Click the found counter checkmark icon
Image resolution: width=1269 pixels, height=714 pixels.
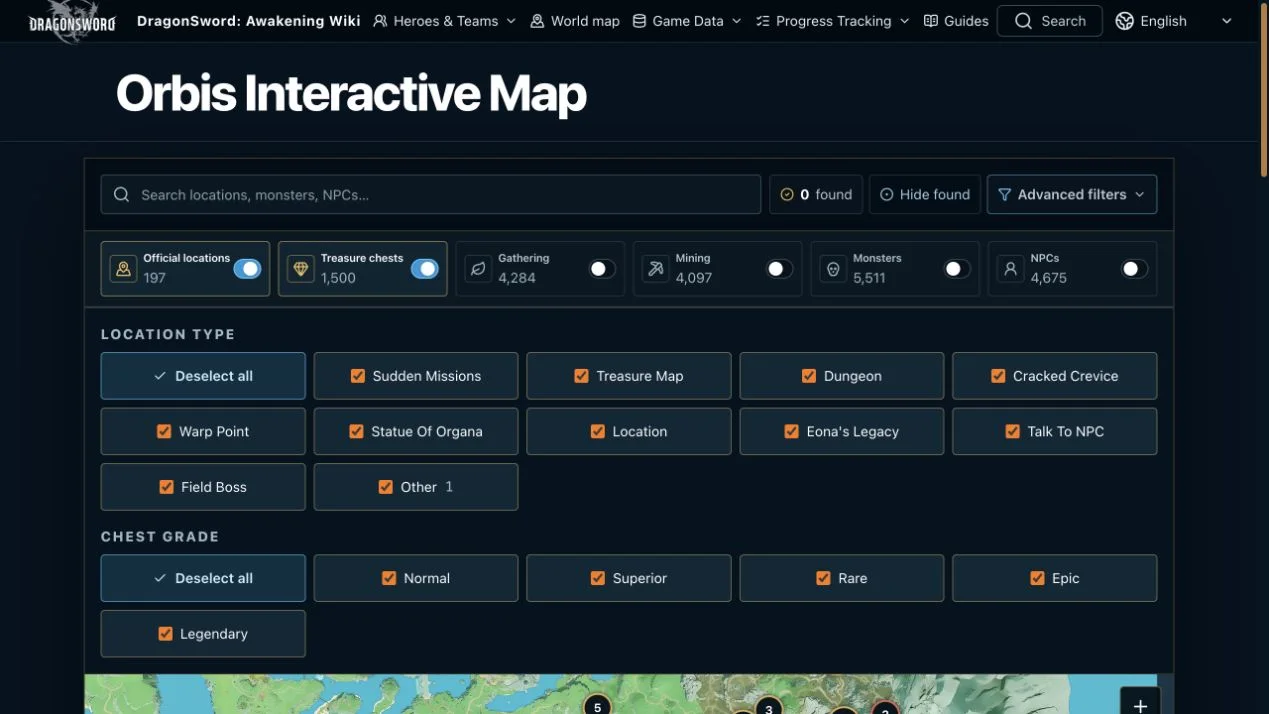coord(787,195)
